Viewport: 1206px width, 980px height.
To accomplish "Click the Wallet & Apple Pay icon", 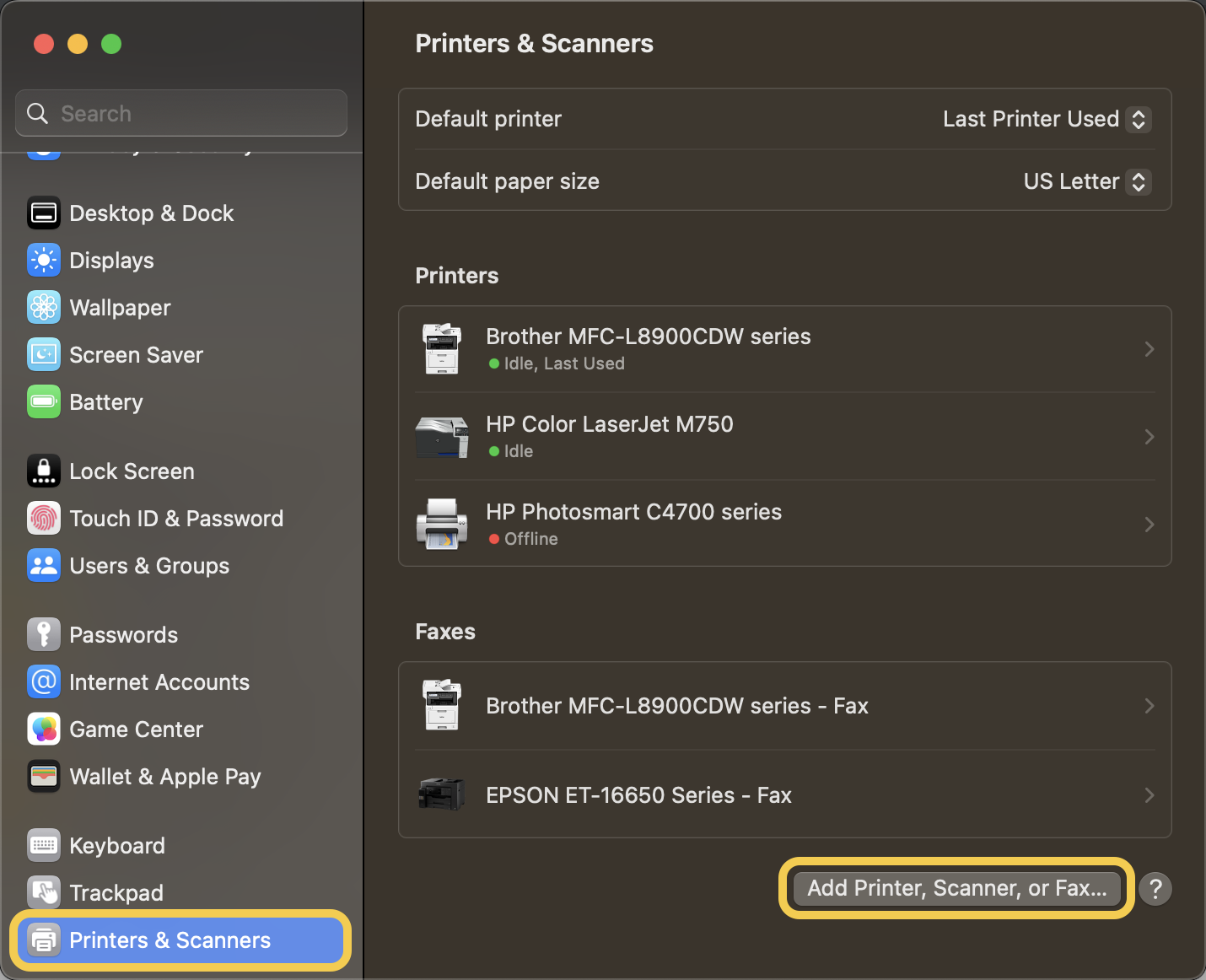I will (44, 777).
